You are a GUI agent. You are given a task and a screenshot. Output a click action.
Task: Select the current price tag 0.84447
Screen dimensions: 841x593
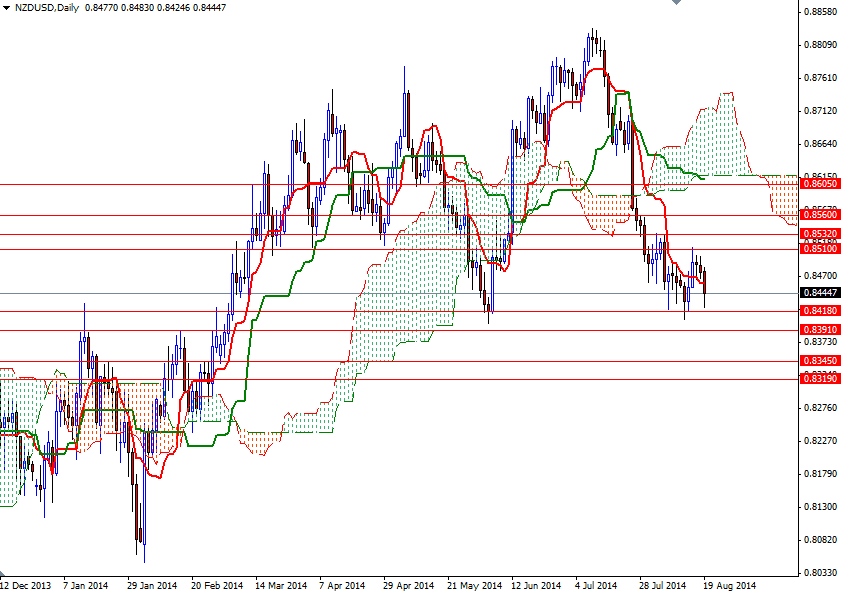(820, 293)
